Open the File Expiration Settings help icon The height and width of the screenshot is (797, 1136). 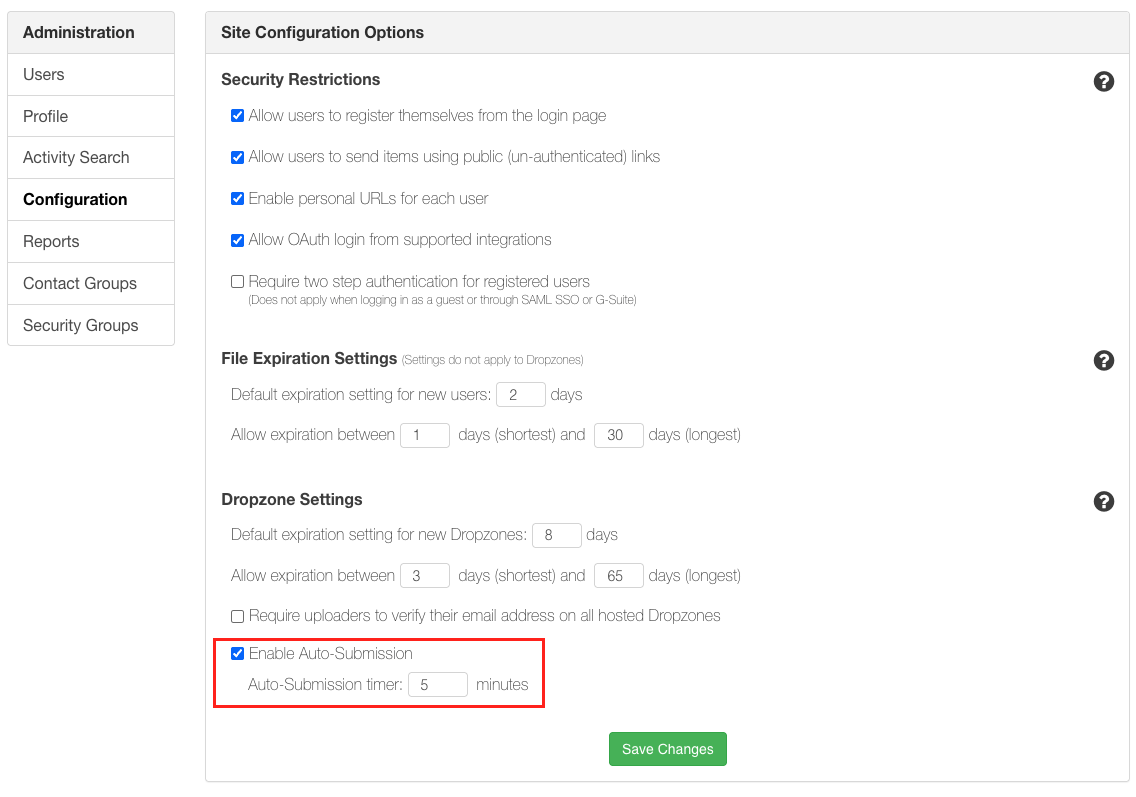(x=1104, y=361)
